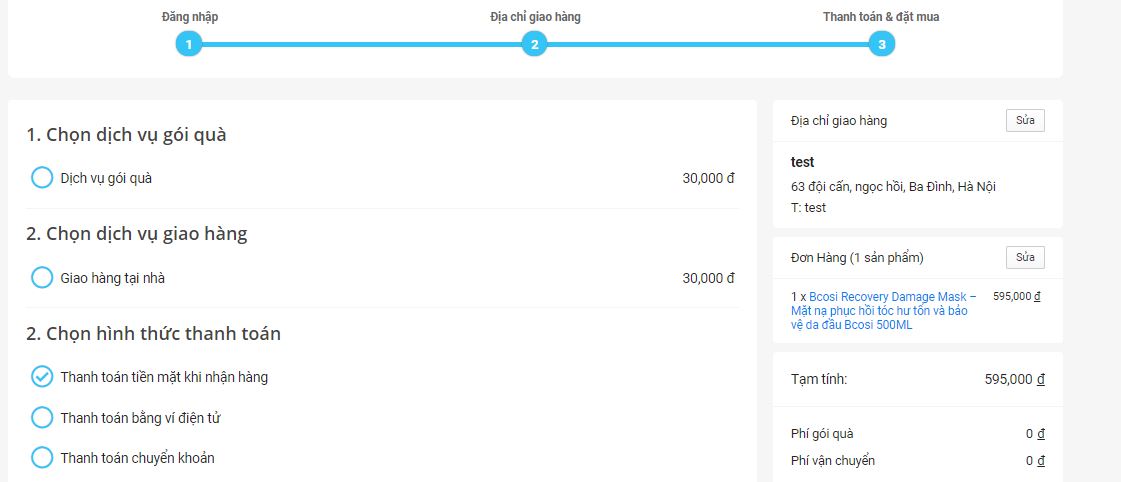Click step 3 Thanh toán & đặt mua circle
1121x482 pixels.
point(882,44)
